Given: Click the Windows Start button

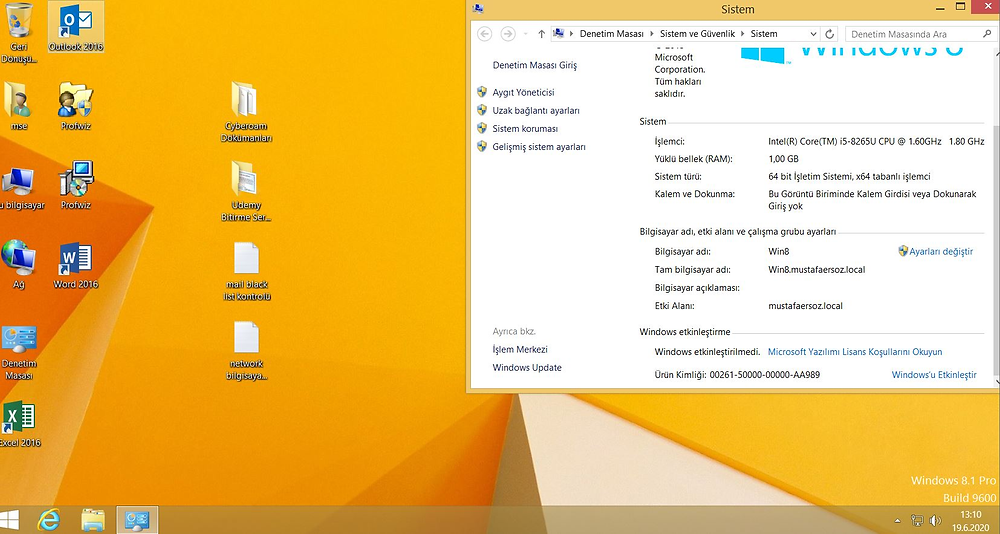Looking at the screenshot, I should pyautogui.click(x=10, y=520).
